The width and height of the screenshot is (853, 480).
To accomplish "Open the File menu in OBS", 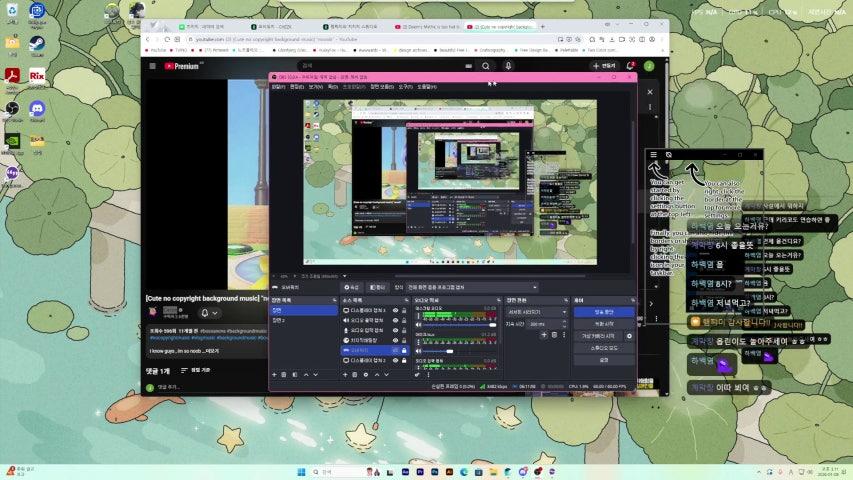I will pyautogui.click(x=277, y=87).
